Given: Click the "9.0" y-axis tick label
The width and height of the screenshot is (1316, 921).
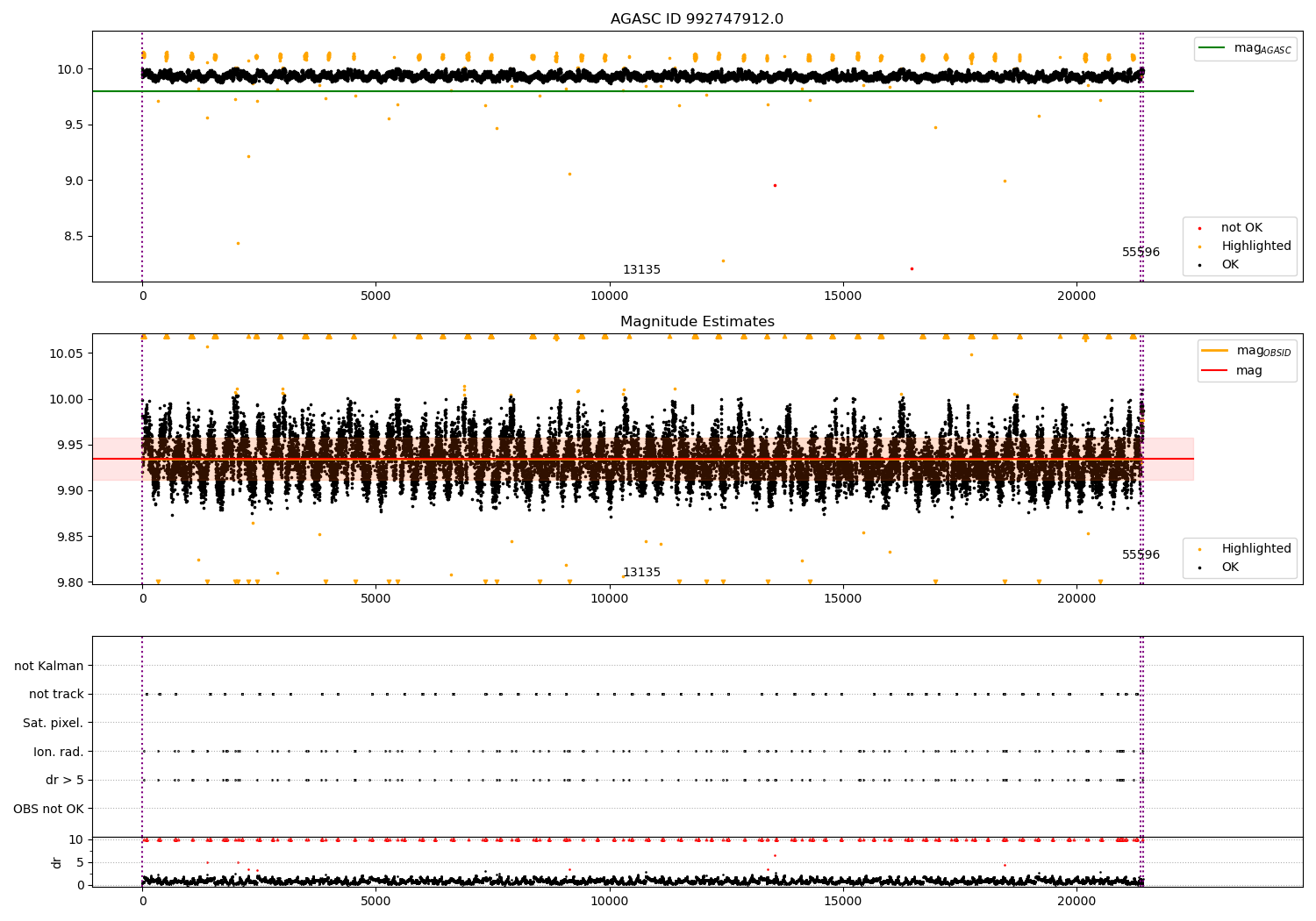Looking at the screenshot, I should point(75,181).
